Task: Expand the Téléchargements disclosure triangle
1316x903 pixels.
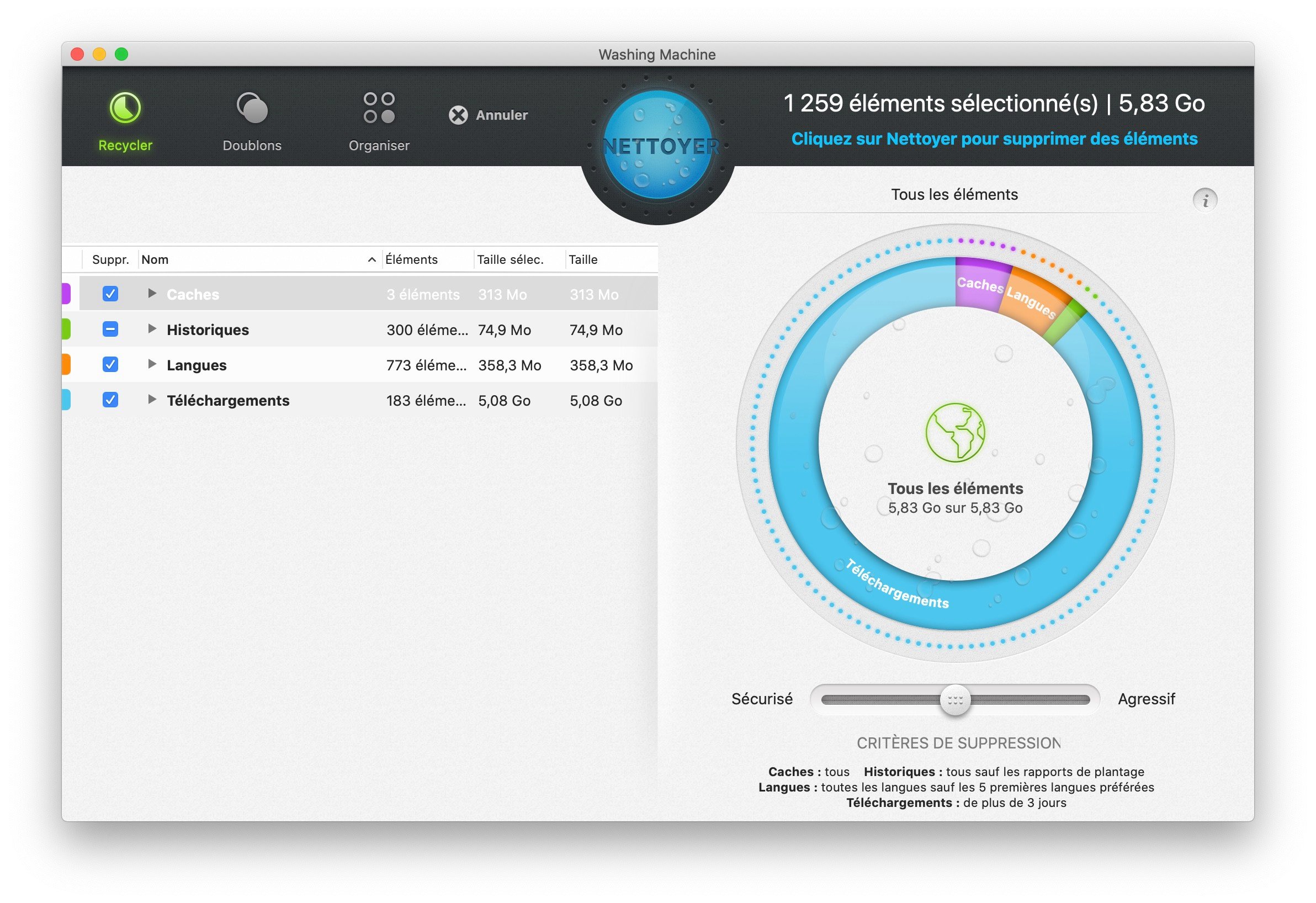Action: (151, 400)
